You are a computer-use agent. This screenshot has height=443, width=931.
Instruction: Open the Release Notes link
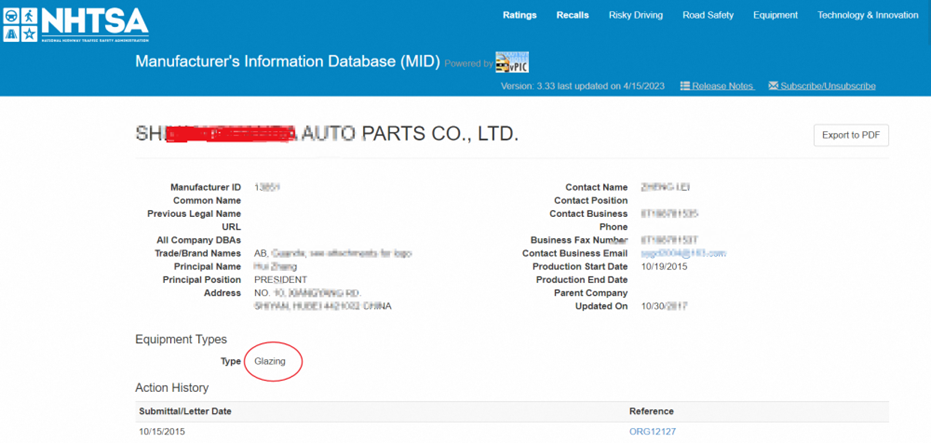point(723,86)
